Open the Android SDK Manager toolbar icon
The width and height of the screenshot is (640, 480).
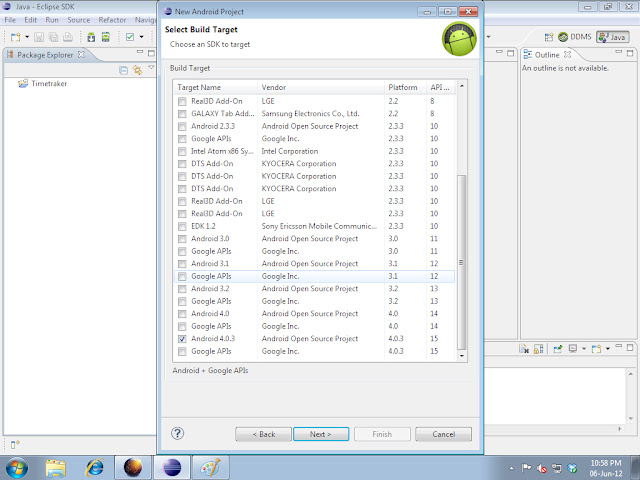pos(91,37)
